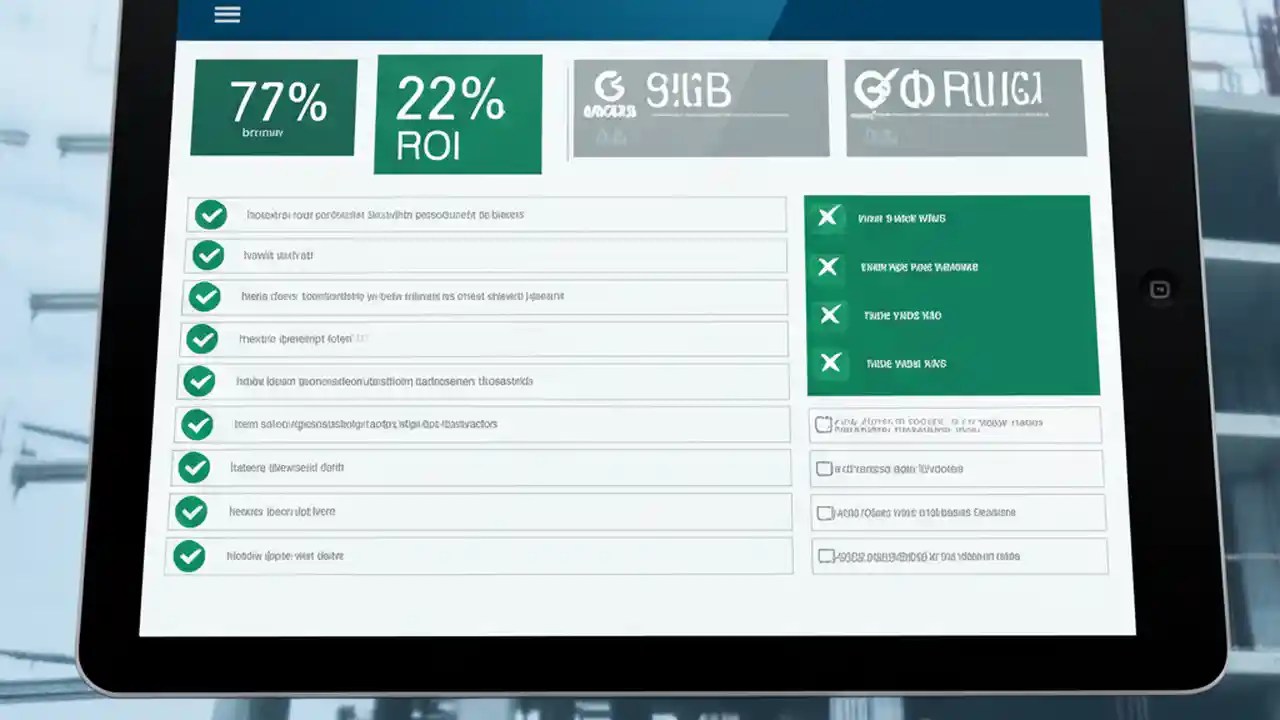The image size is (1280, 720).
Task: Click the X icon on the second green panel row
Action: (829, 266)
